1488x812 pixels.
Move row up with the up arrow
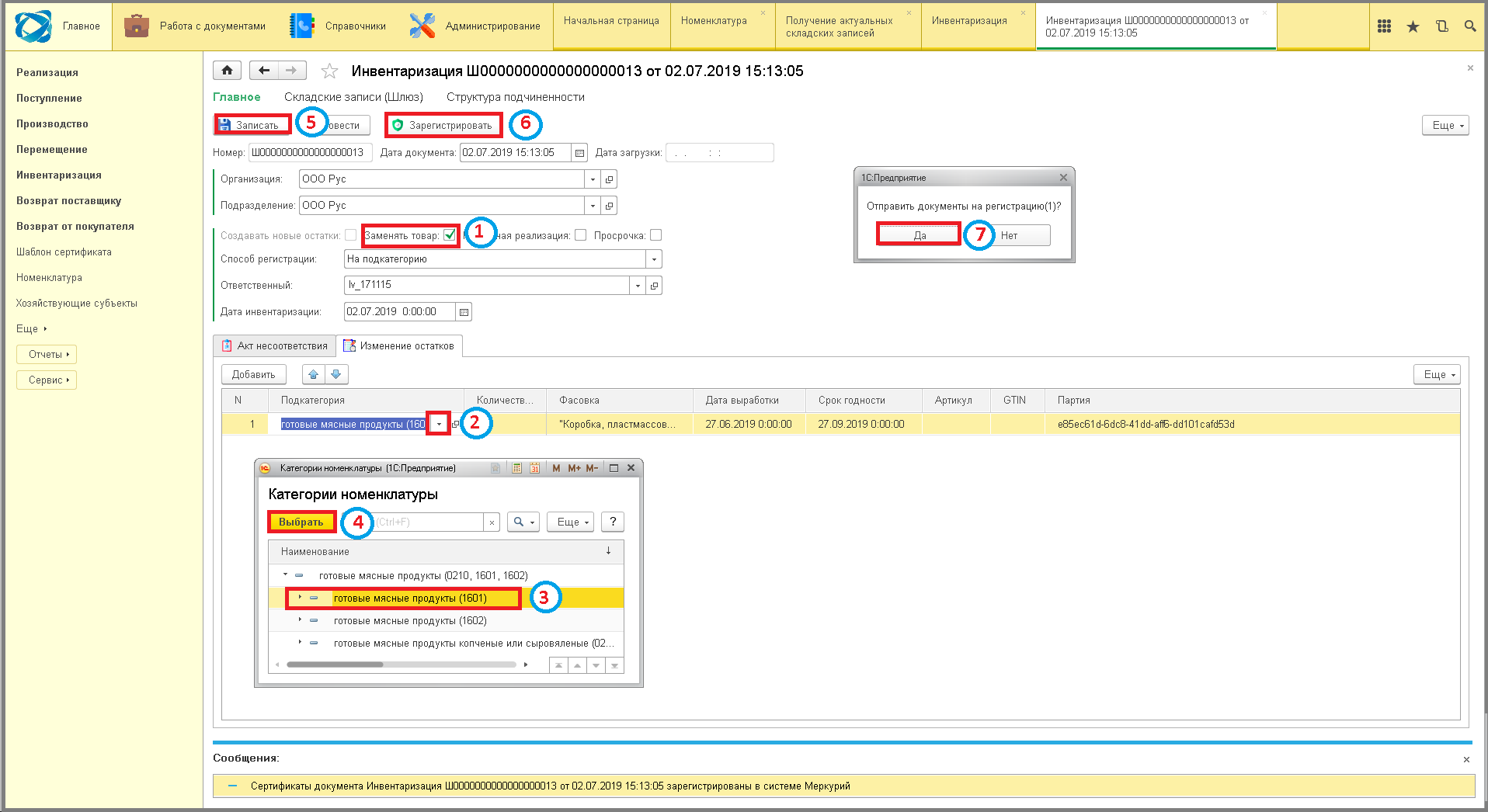314,374
